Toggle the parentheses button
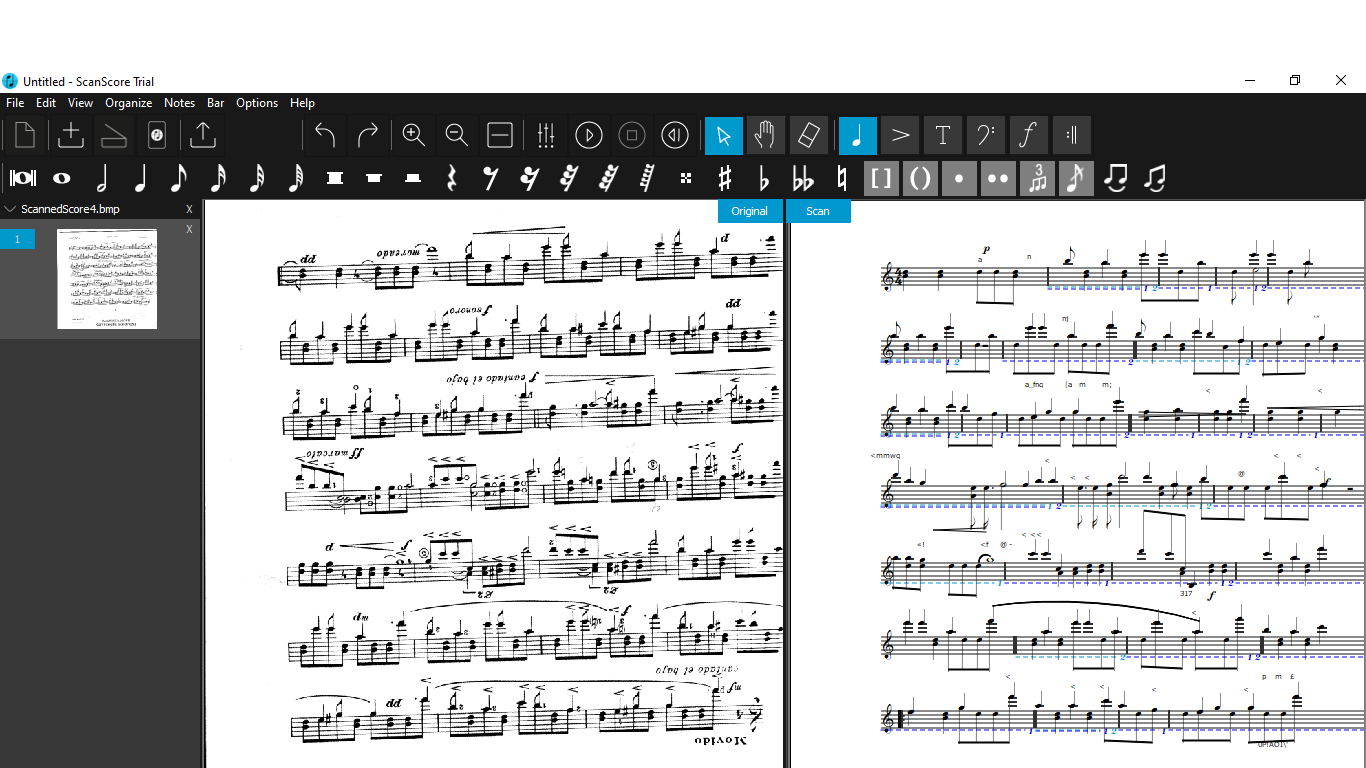Viewport: 1366px width, 768px height. coord(920,178)
